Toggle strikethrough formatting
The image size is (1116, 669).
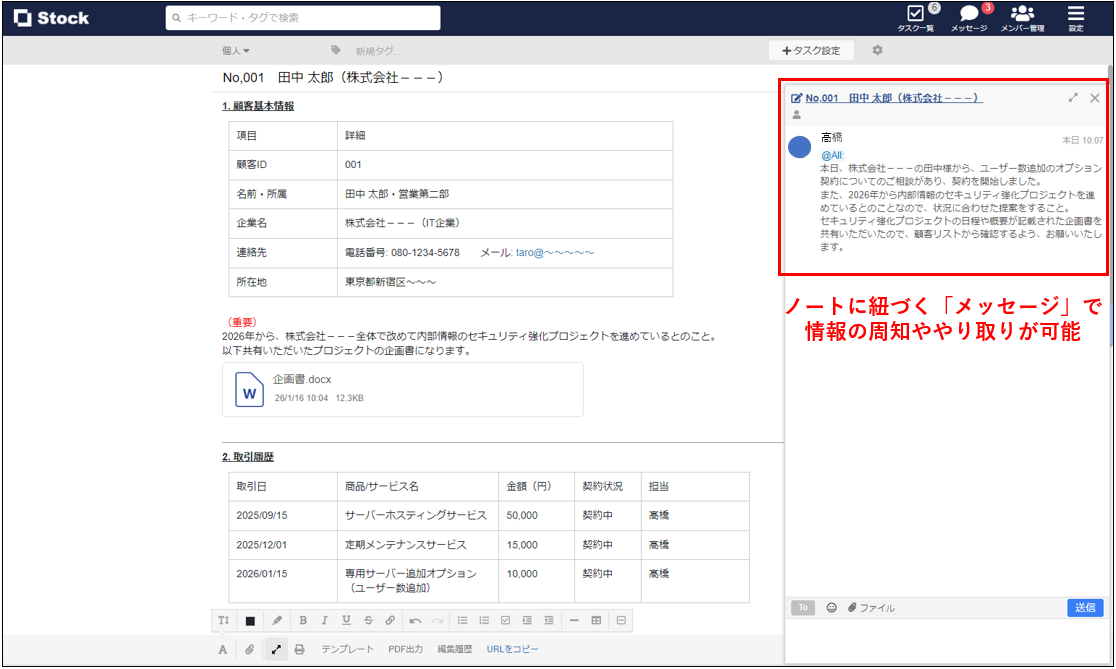click(367, 620)
